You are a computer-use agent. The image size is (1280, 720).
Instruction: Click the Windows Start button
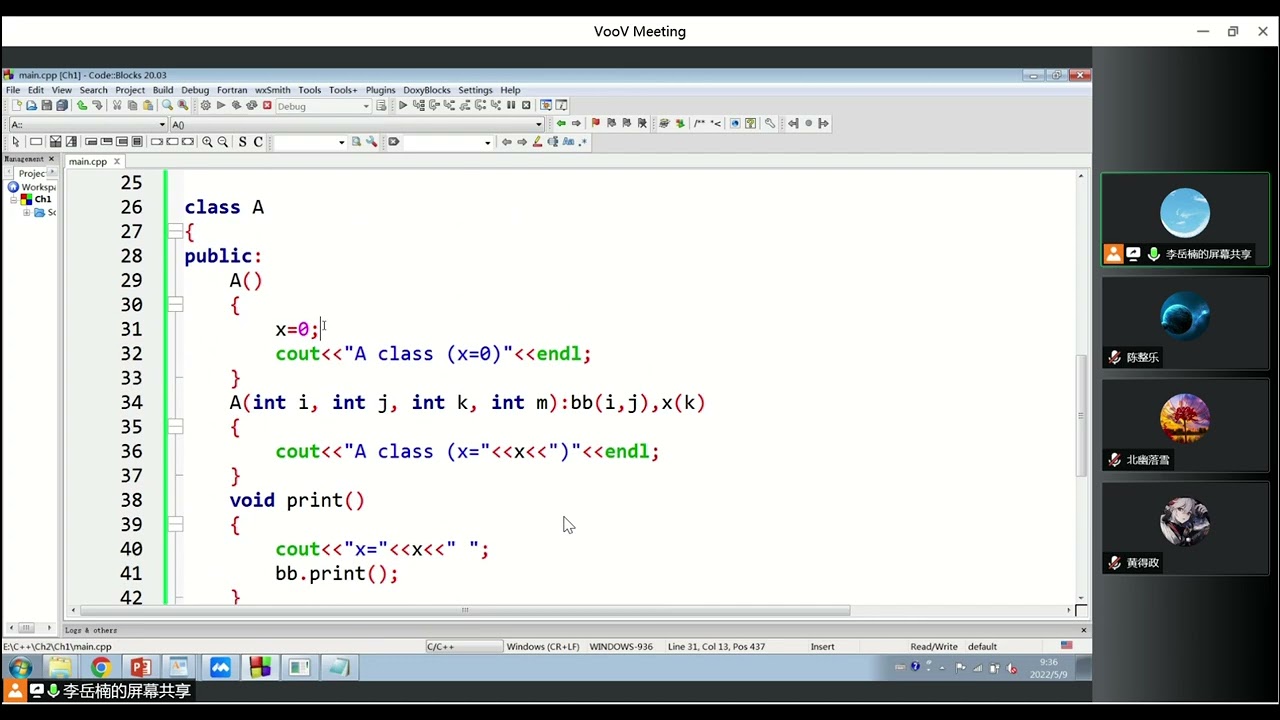(x=20, y=667)
